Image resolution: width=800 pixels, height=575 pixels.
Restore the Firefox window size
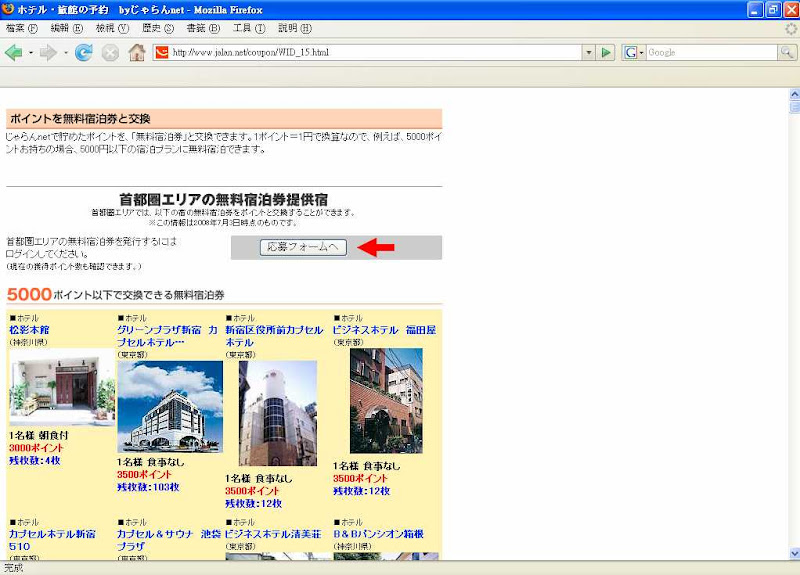tap(773, 9)
